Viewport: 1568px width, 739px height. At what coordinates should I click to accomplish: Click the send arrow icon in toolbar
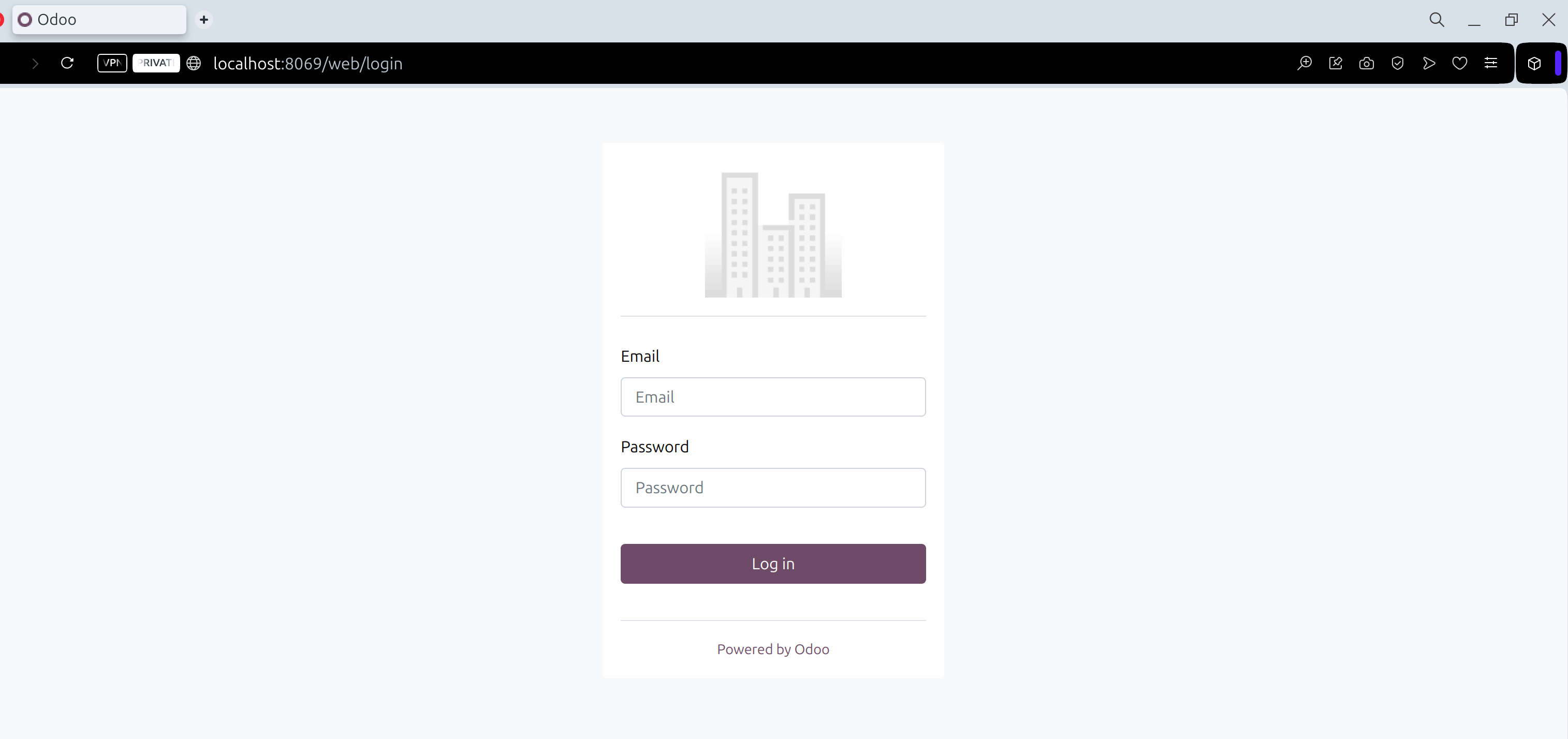1429,63
